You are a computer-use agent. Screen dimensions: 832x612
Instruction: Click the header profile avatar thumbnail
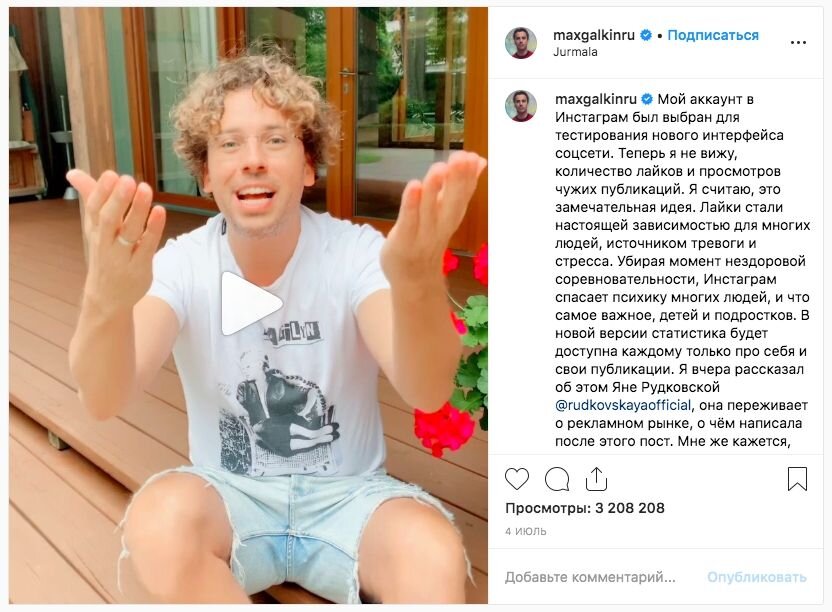[521, 42]
